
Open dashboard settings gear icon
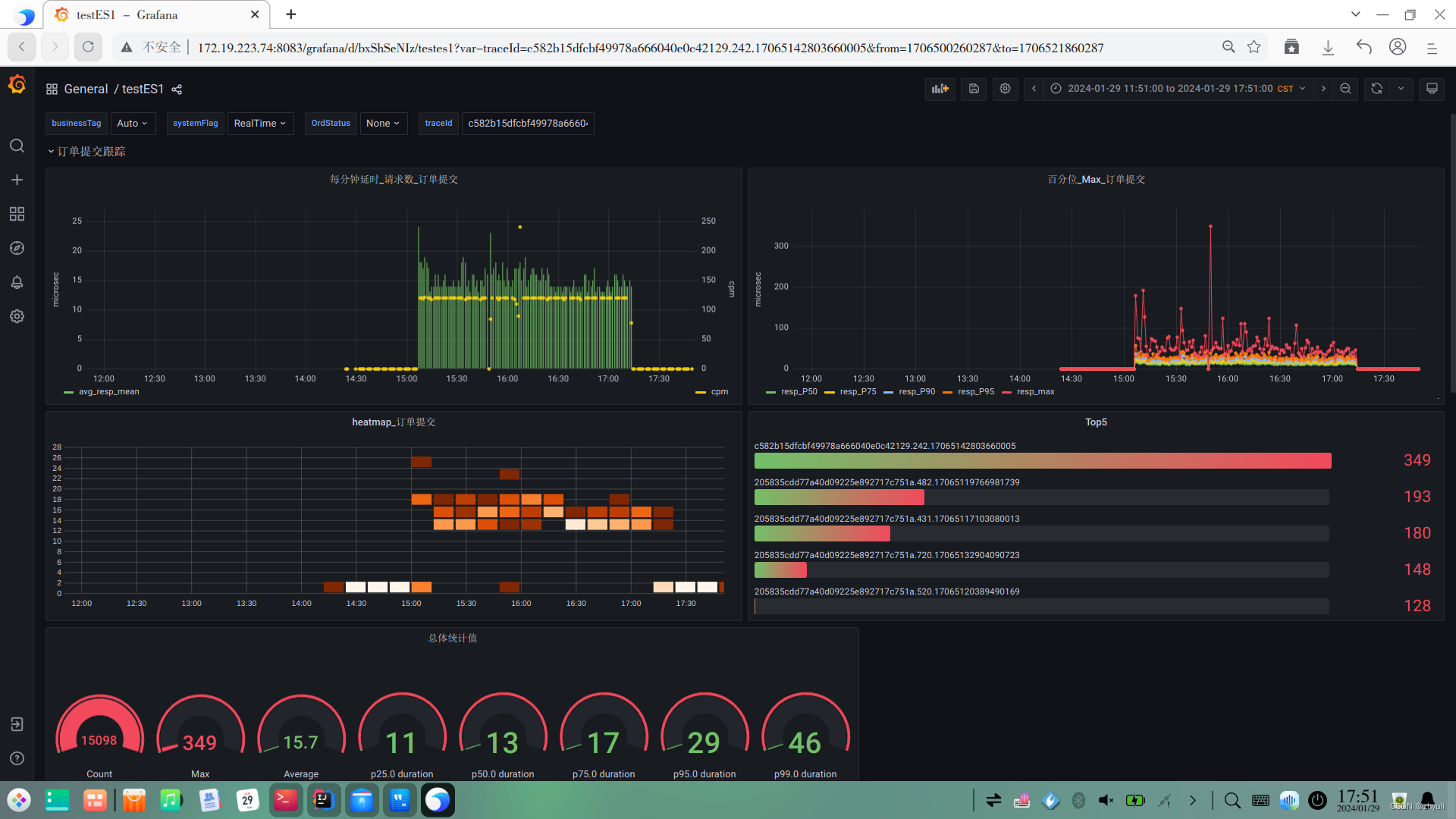(x=1005, y=89)
